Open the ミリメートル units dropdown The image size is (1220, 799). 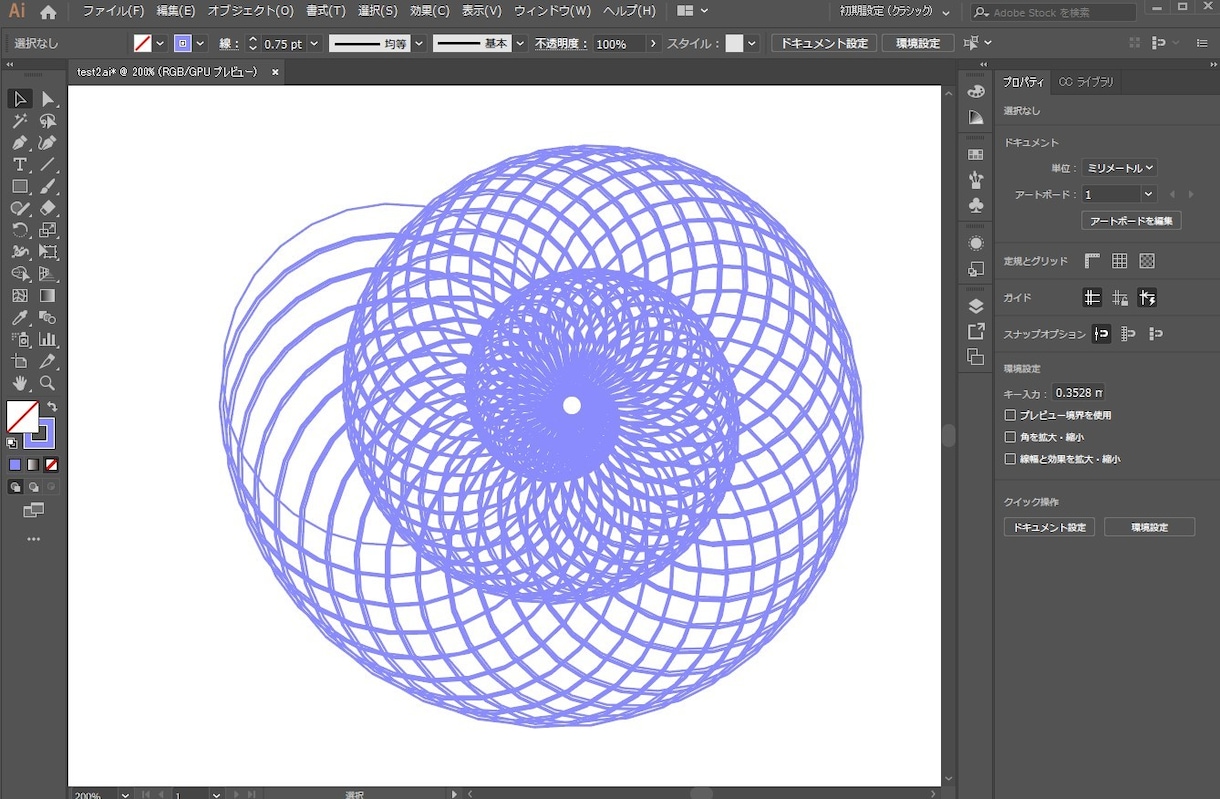pyautogui.click(x=1119, y=168)
